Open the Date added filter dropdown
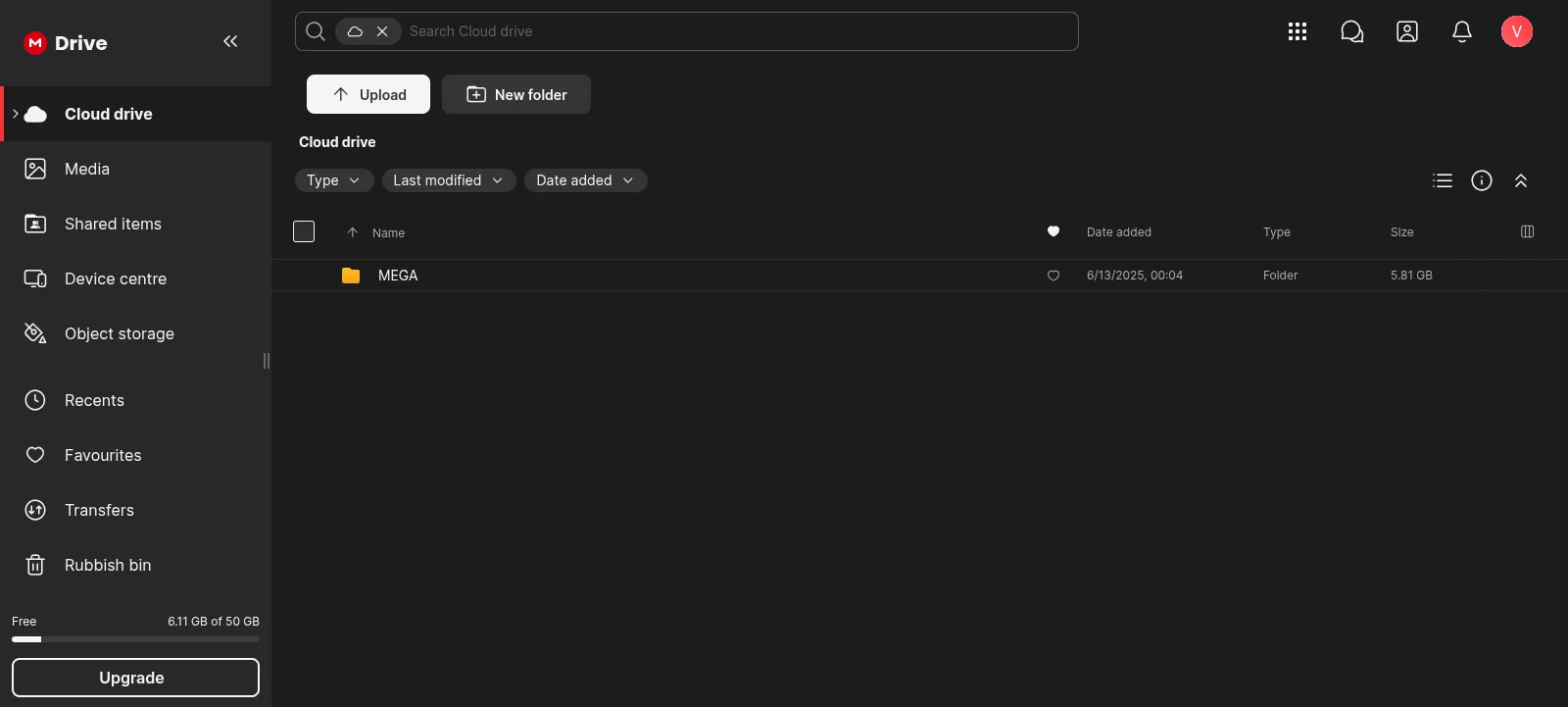Viewport: 1568px width, 707px height. pyautogui.click(x=586, y=180)
